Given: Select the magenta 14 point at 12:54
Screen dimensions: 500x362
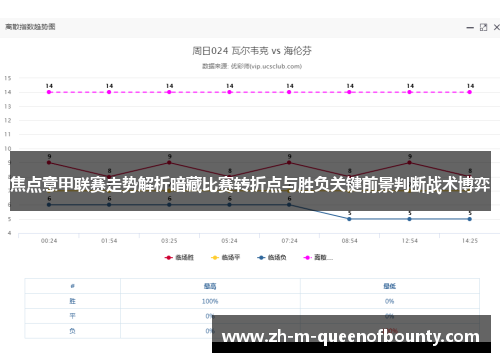Looking at the screenshot, I should pyautogui.click(x=410, y=92).
